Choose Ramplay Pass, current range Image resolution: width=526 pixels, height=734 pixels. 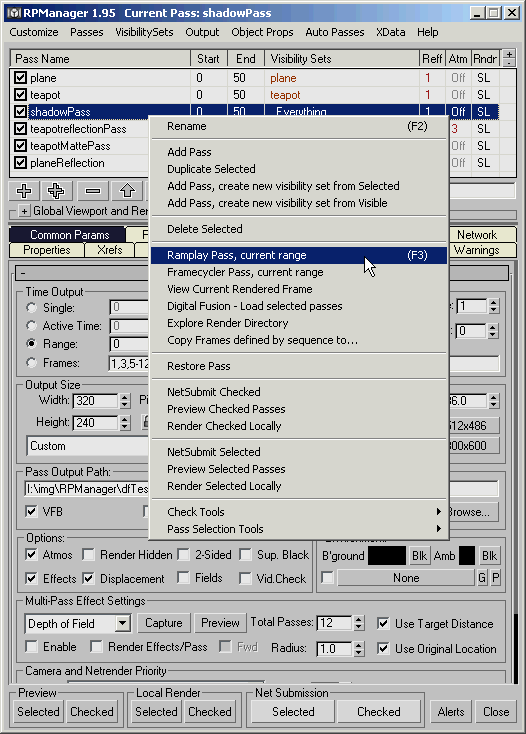[299, 255]
